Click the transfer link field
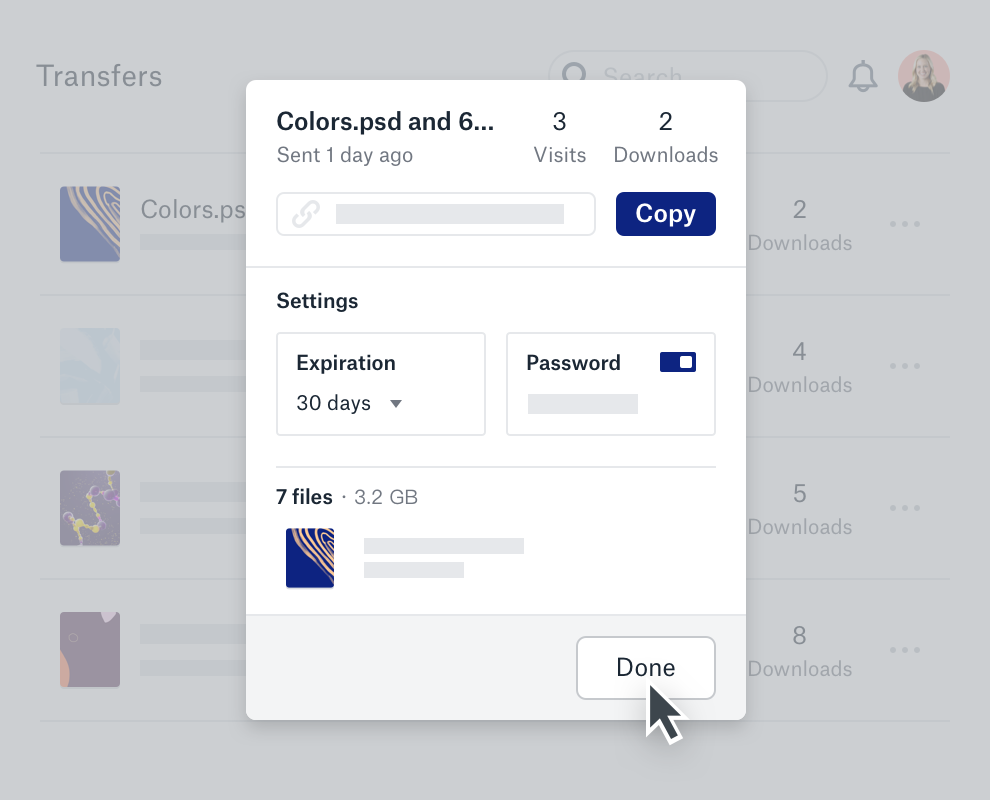990x800 pixels. tap(450, 214)
